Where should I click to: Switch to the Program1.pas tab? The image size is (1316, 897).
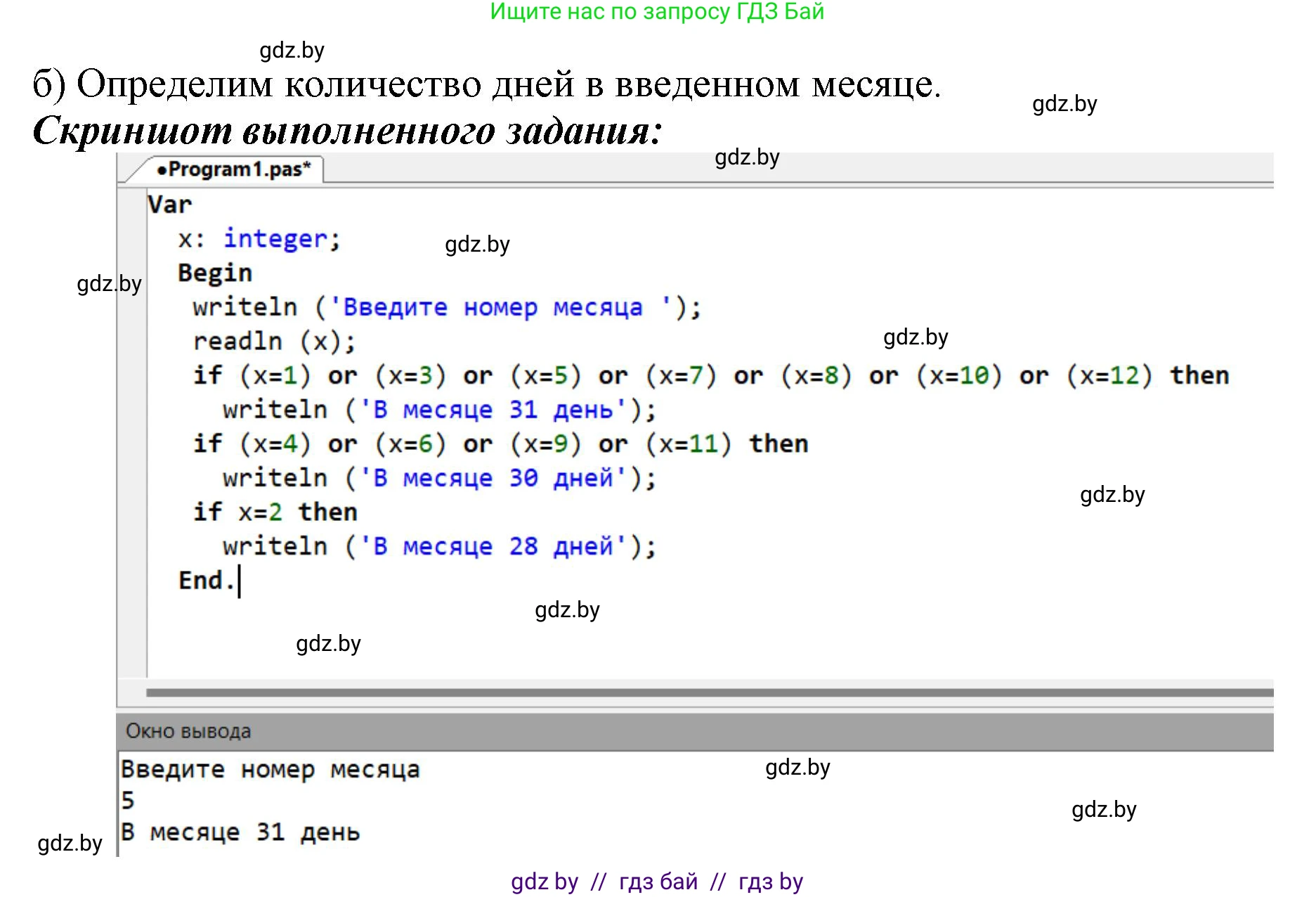(234, 169)
